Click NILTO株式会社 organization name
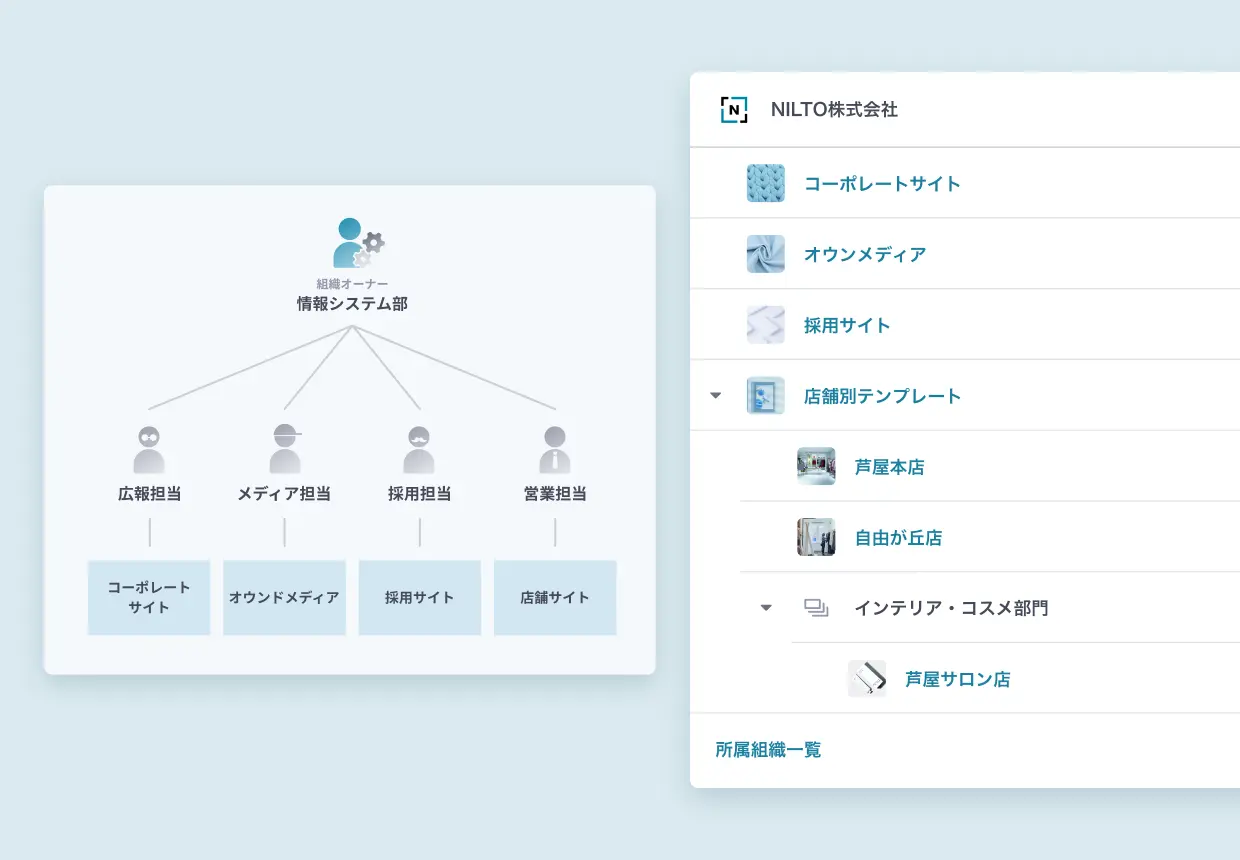1240x860 pixels. [x=834, y=110]
